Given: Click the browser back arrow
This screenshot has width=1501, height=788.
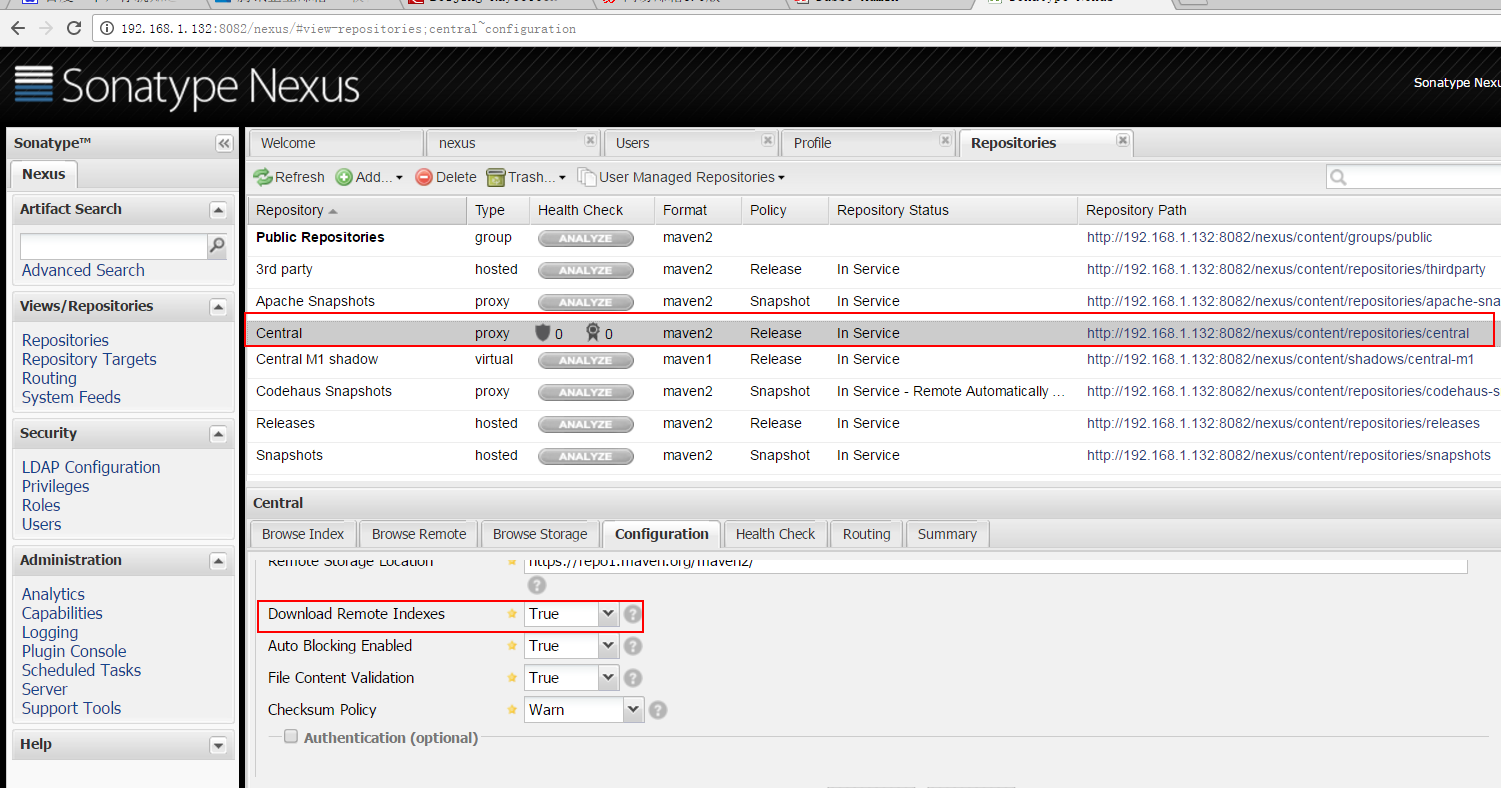Looking at the screenshot, I should [18, 28].
